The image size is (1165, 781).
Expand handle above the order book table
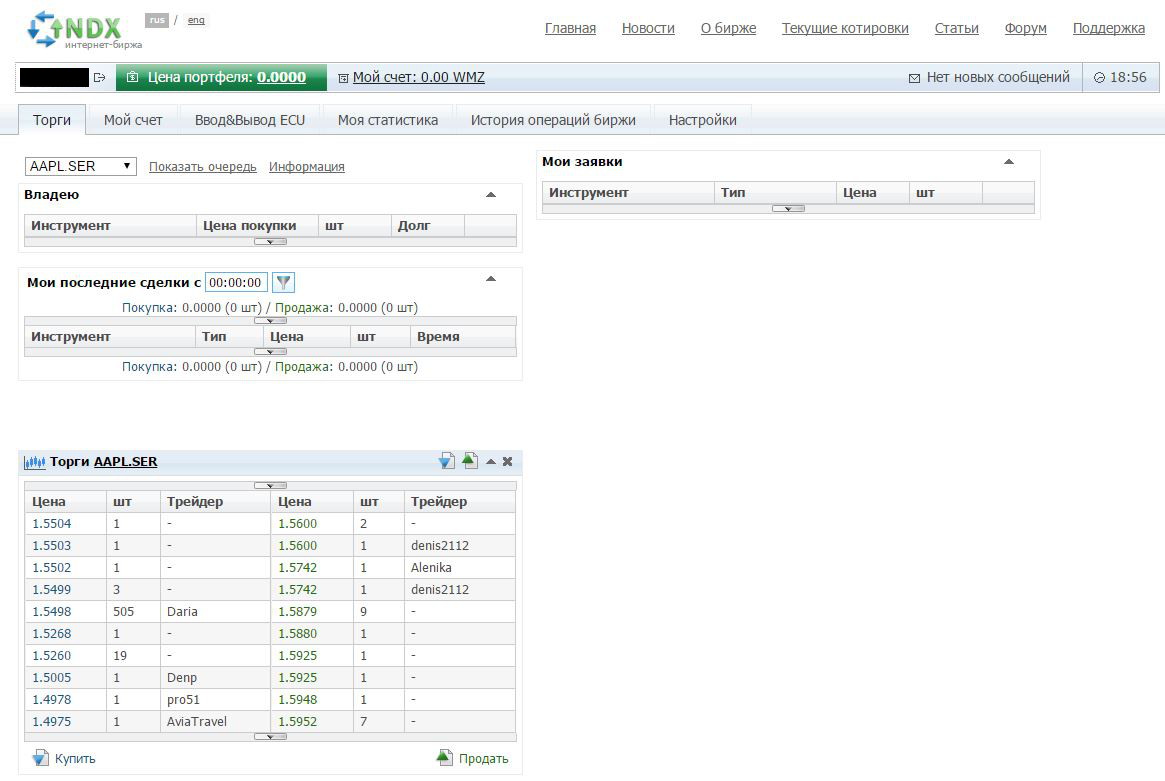point(270,485)
